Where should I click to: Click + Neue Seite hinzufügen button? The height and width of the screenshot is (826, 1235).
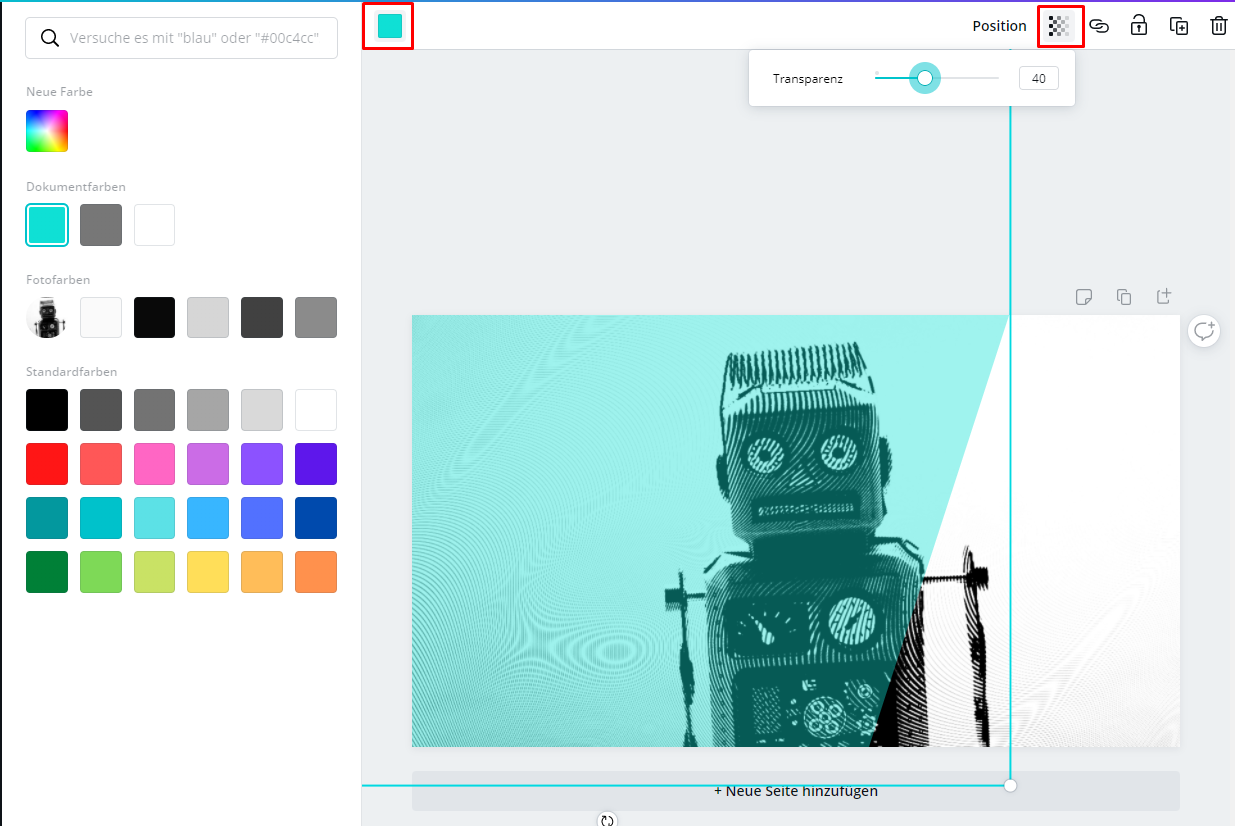point(796,791)
